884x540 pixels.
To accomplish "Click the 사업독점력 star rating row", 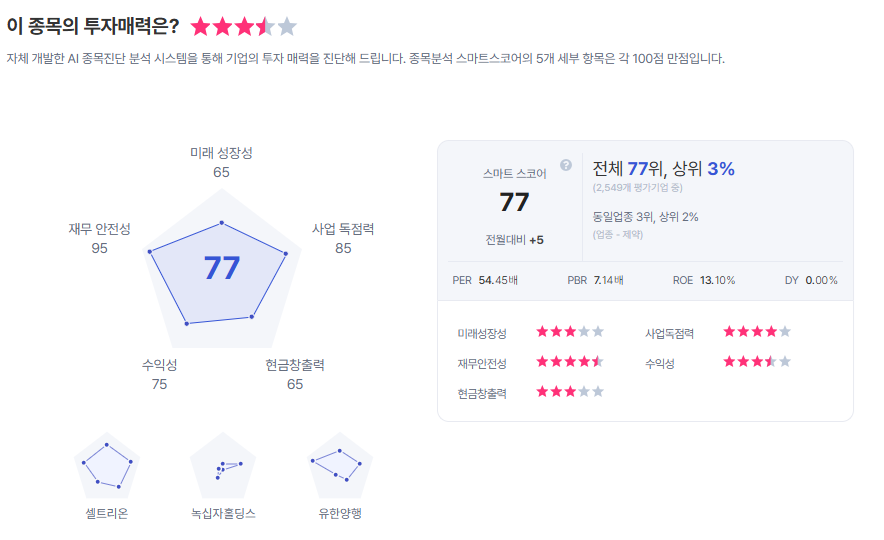I will [756, 332].
